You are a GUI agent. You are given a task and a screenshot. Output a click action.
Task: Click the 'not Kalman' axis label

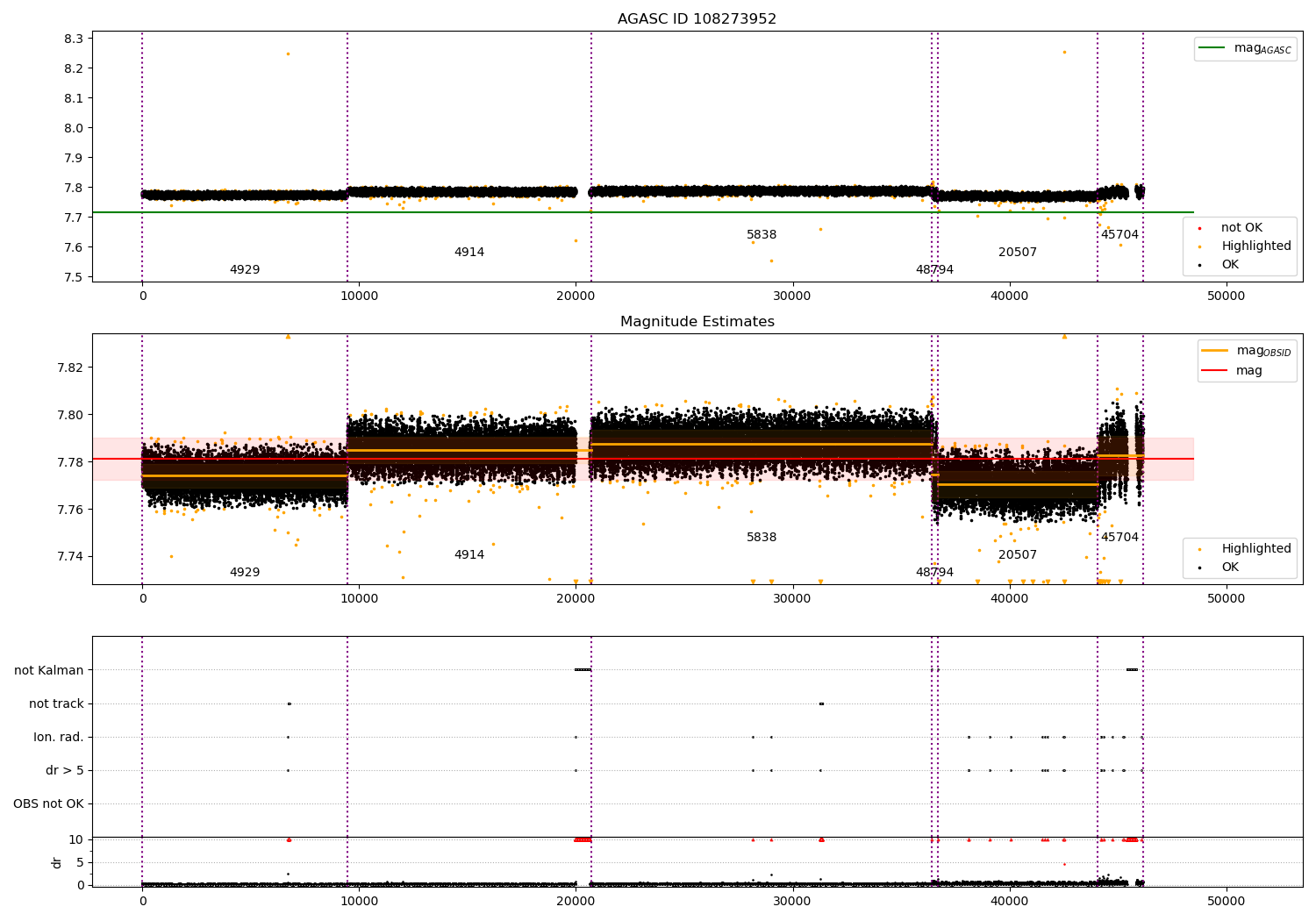[49, 671]
